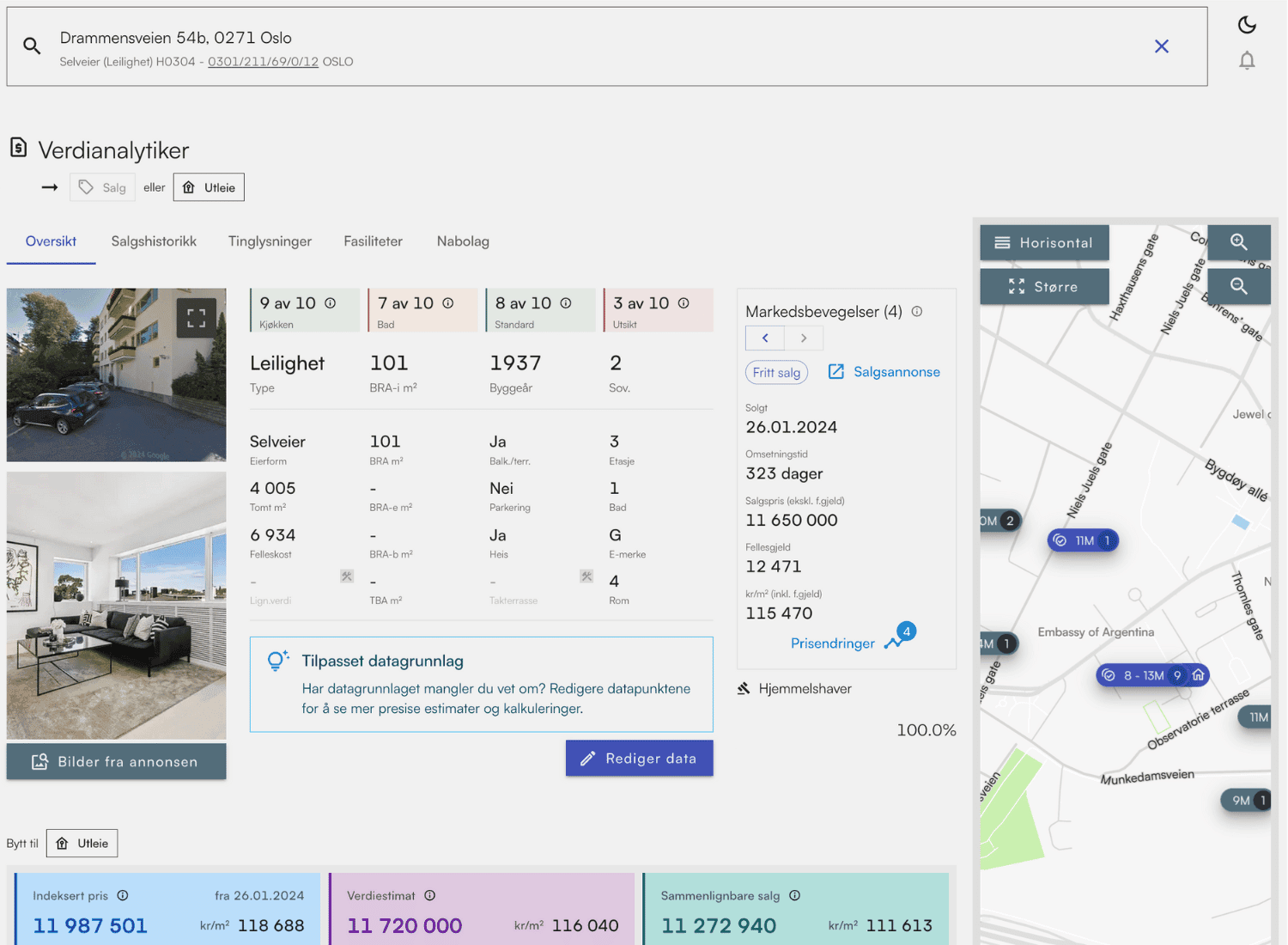1288x945 pixels.
Task: Switch to the Tinglysninger tab
Action: pyautogui.click(x=270, y=241)
